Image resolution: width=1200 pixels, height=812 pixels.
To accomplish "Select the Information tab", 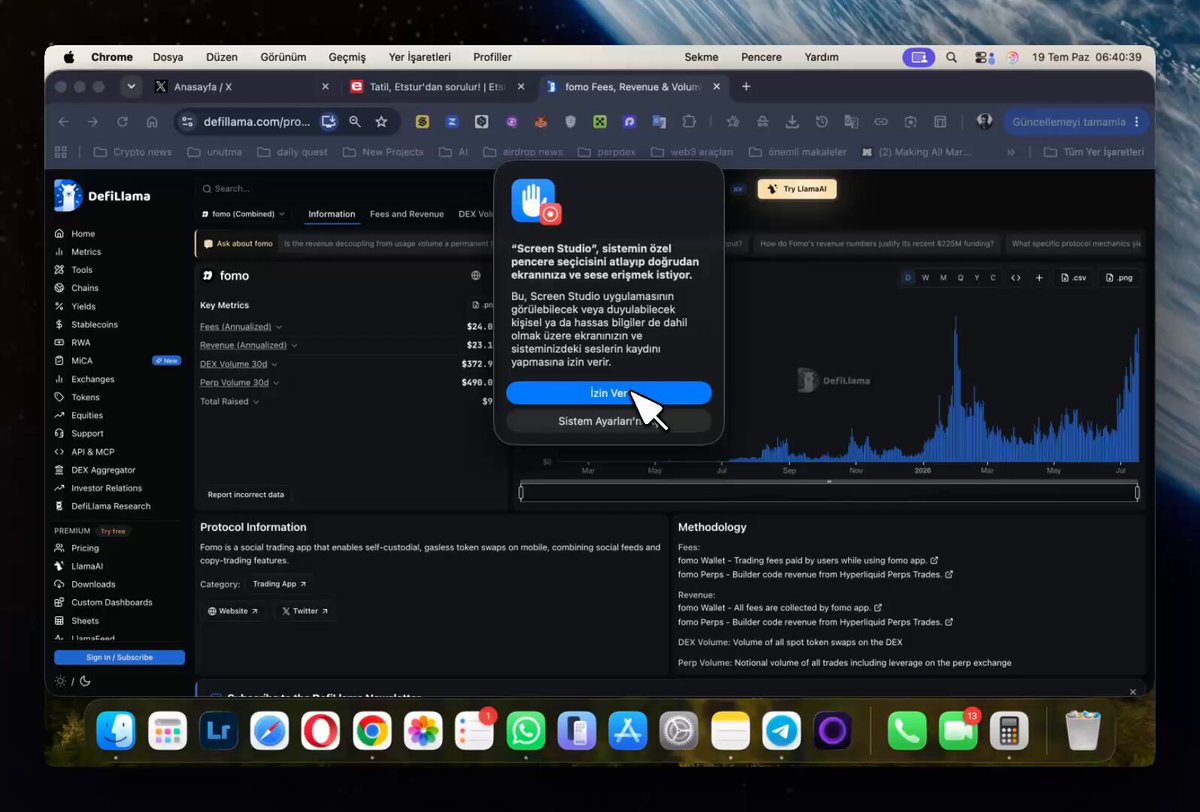I will [x=332, y=214].
